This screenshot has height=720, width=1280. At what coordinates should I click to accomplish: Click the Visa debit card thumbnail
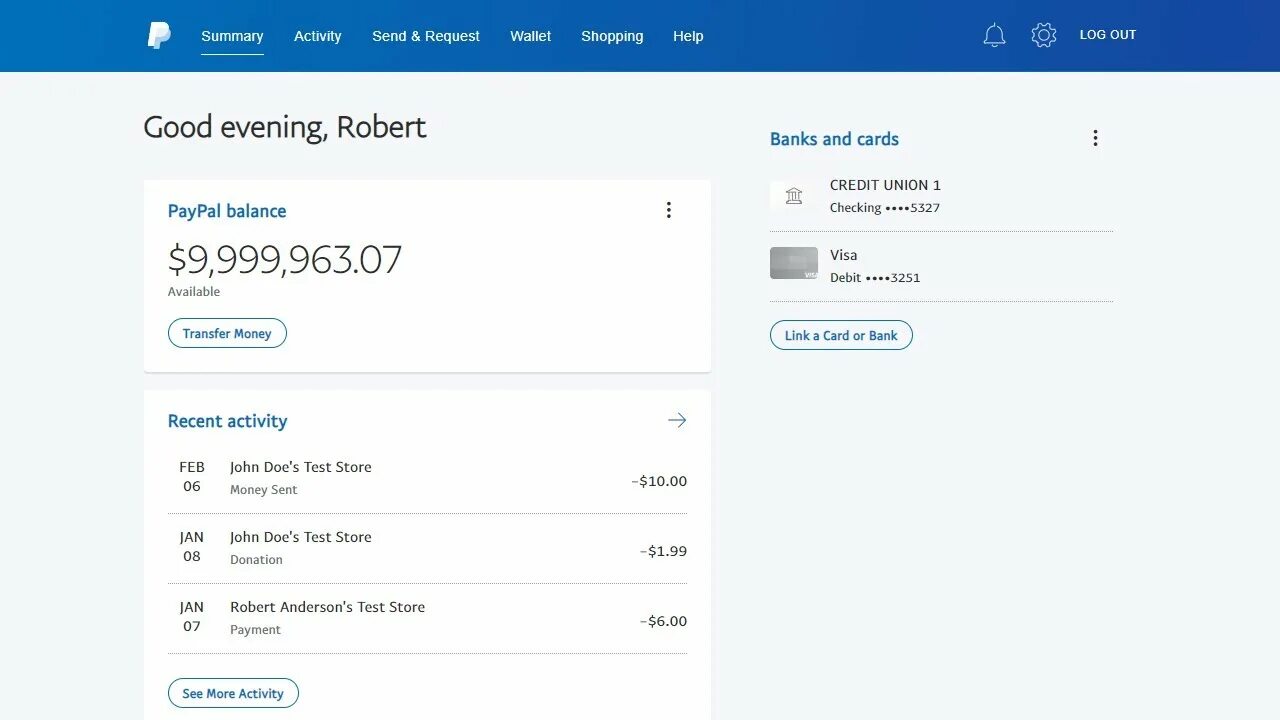793,263
